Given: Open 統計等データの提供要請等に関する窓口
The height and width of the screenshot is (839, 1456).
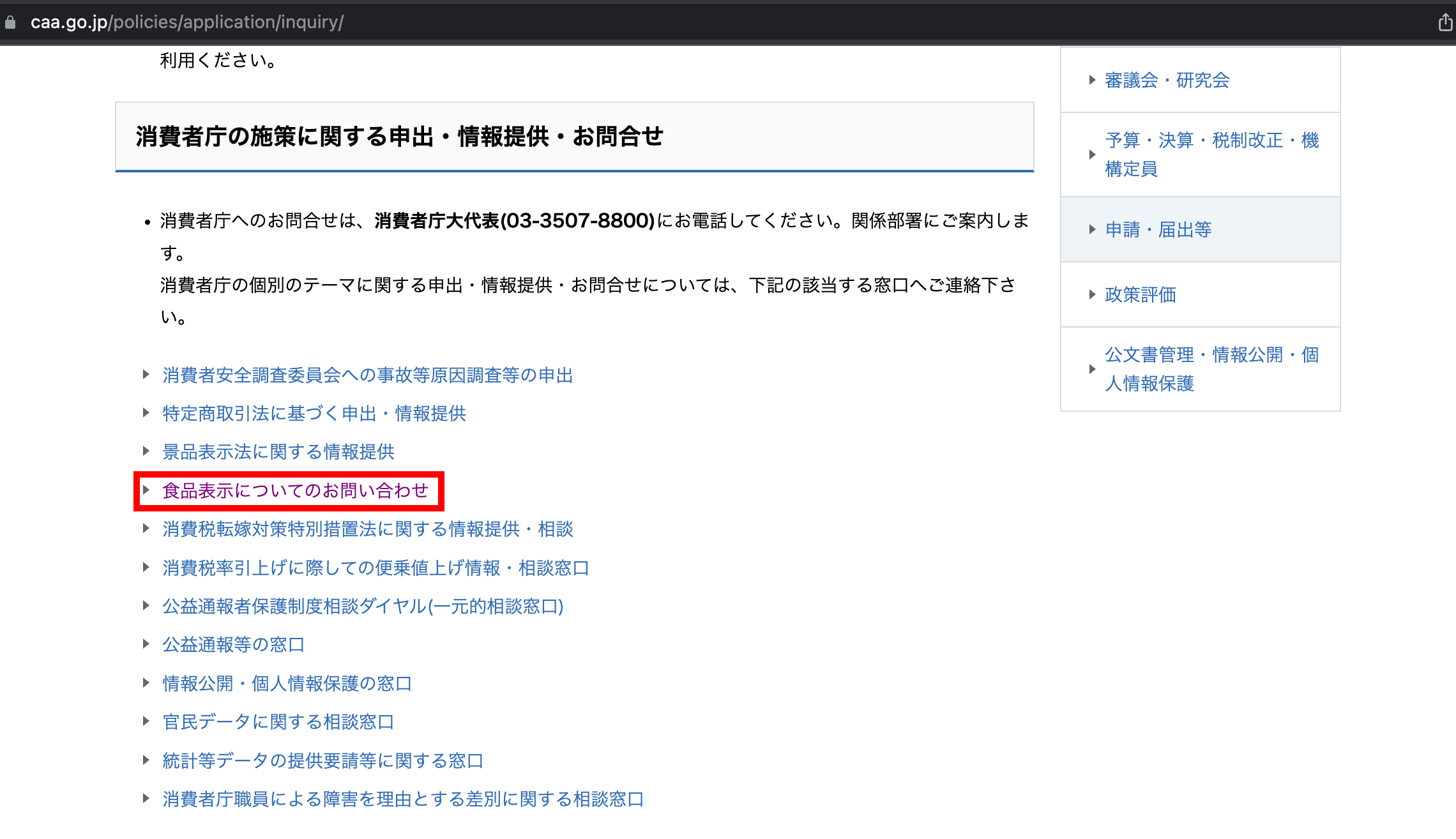Looking at the screenshot, I should tap(322, 760).
